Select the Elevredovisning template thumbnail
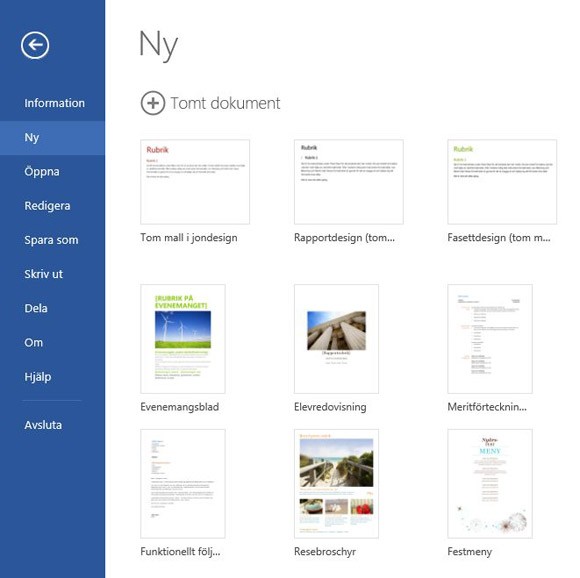Viewport: 580px width, 578px height. 336,339
